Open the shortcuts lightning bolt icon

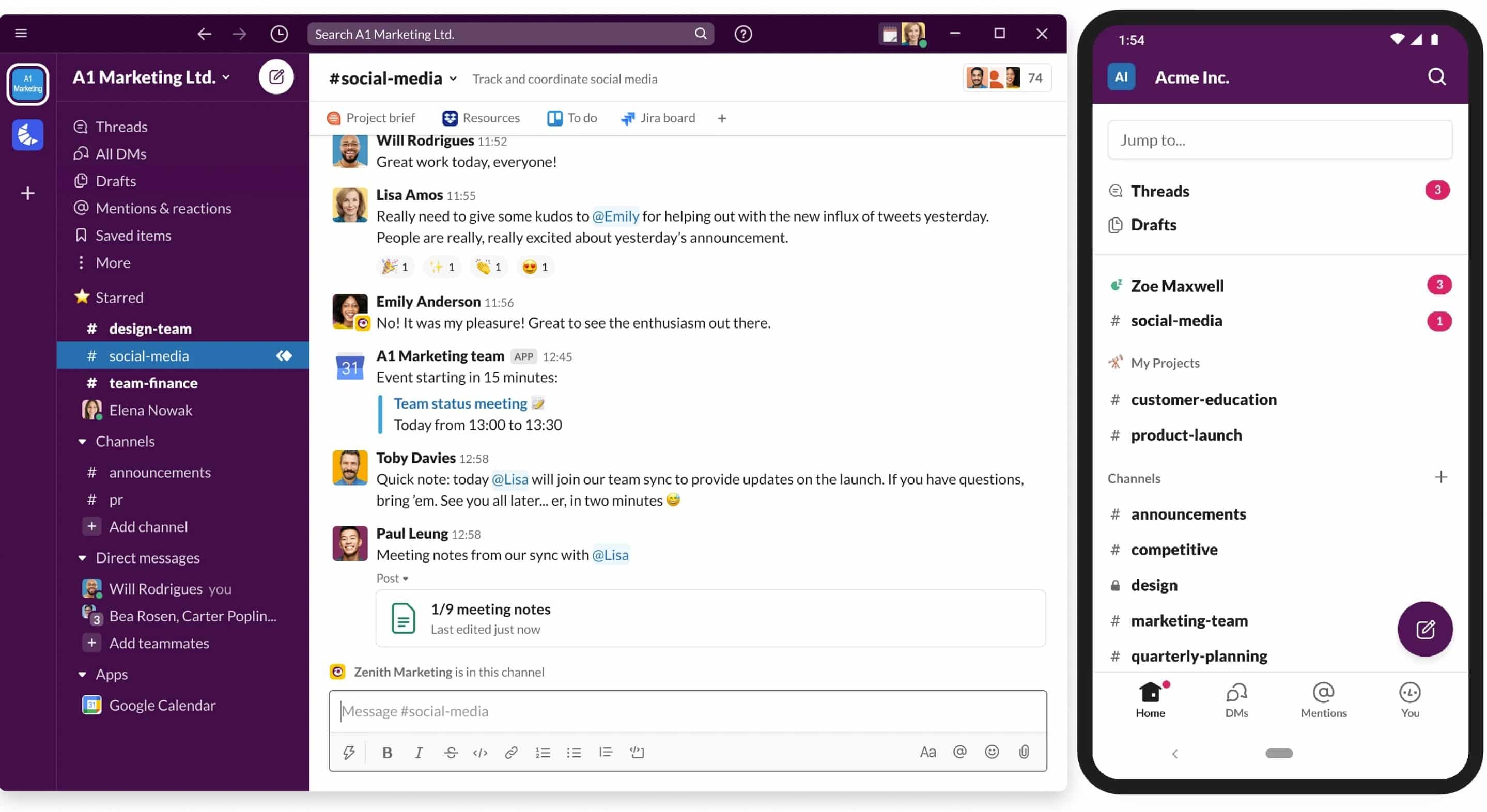tap(349, 752)
